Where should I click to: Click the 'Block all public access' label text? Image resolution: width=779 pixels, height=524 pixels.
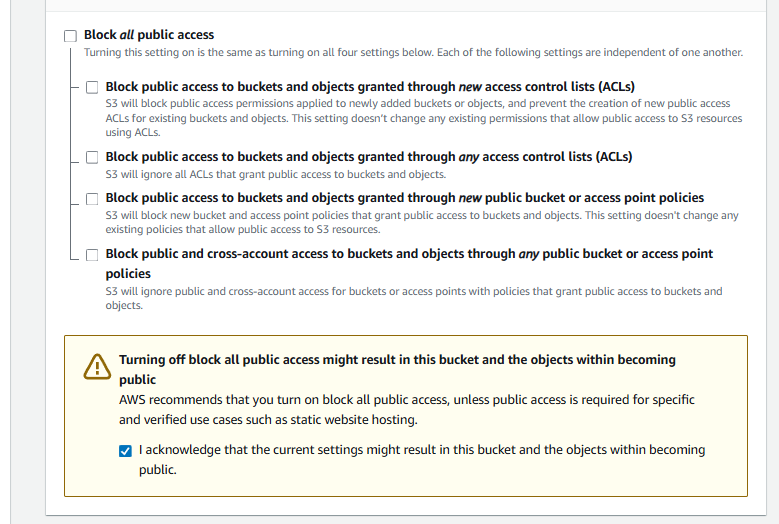point(149,35)
